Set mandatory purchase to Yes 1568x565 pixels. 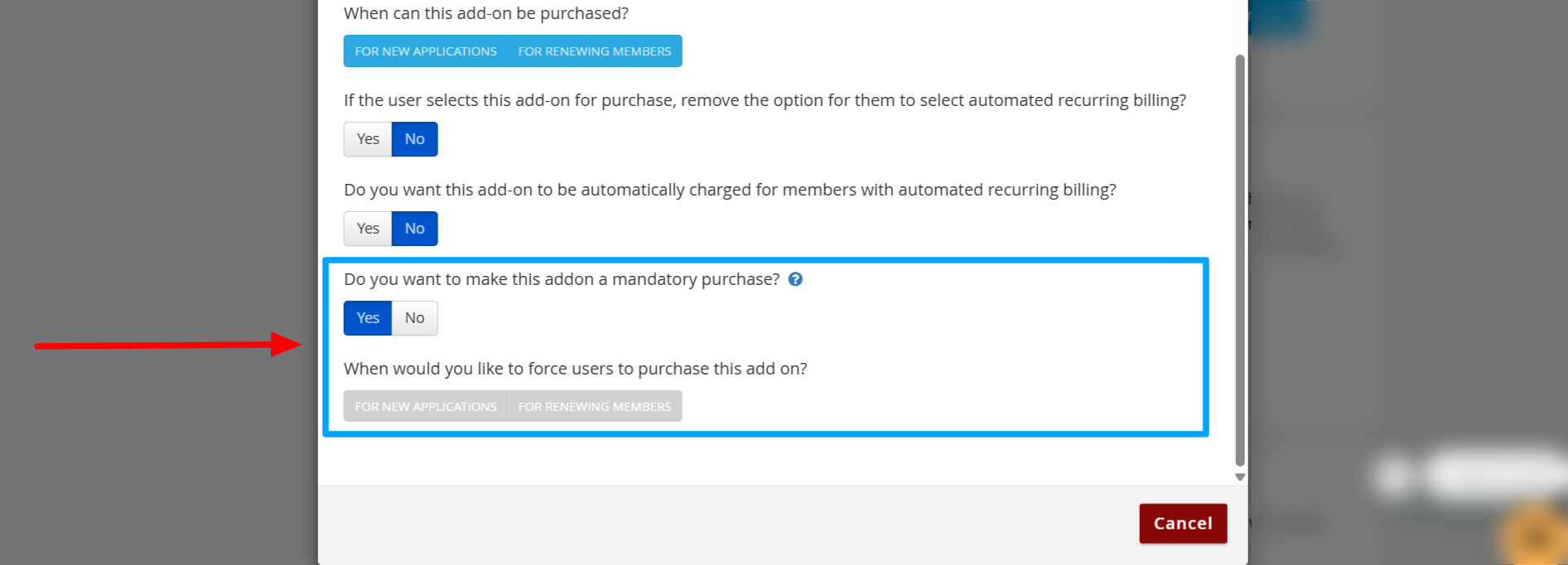pos(368,318)
